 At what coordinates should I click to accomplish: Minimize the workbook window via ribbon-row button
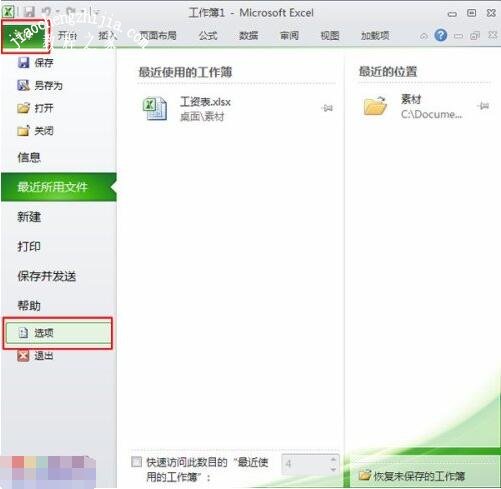[x=459, y=35]
